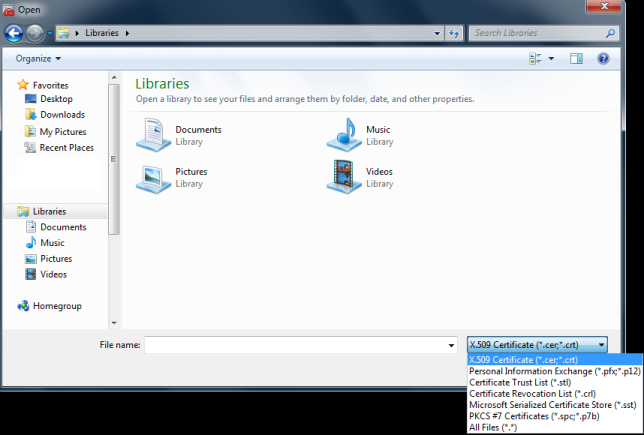Choose Personal Information Exchange file type
Screen dimensions: 644x435
tap(552, 371)
